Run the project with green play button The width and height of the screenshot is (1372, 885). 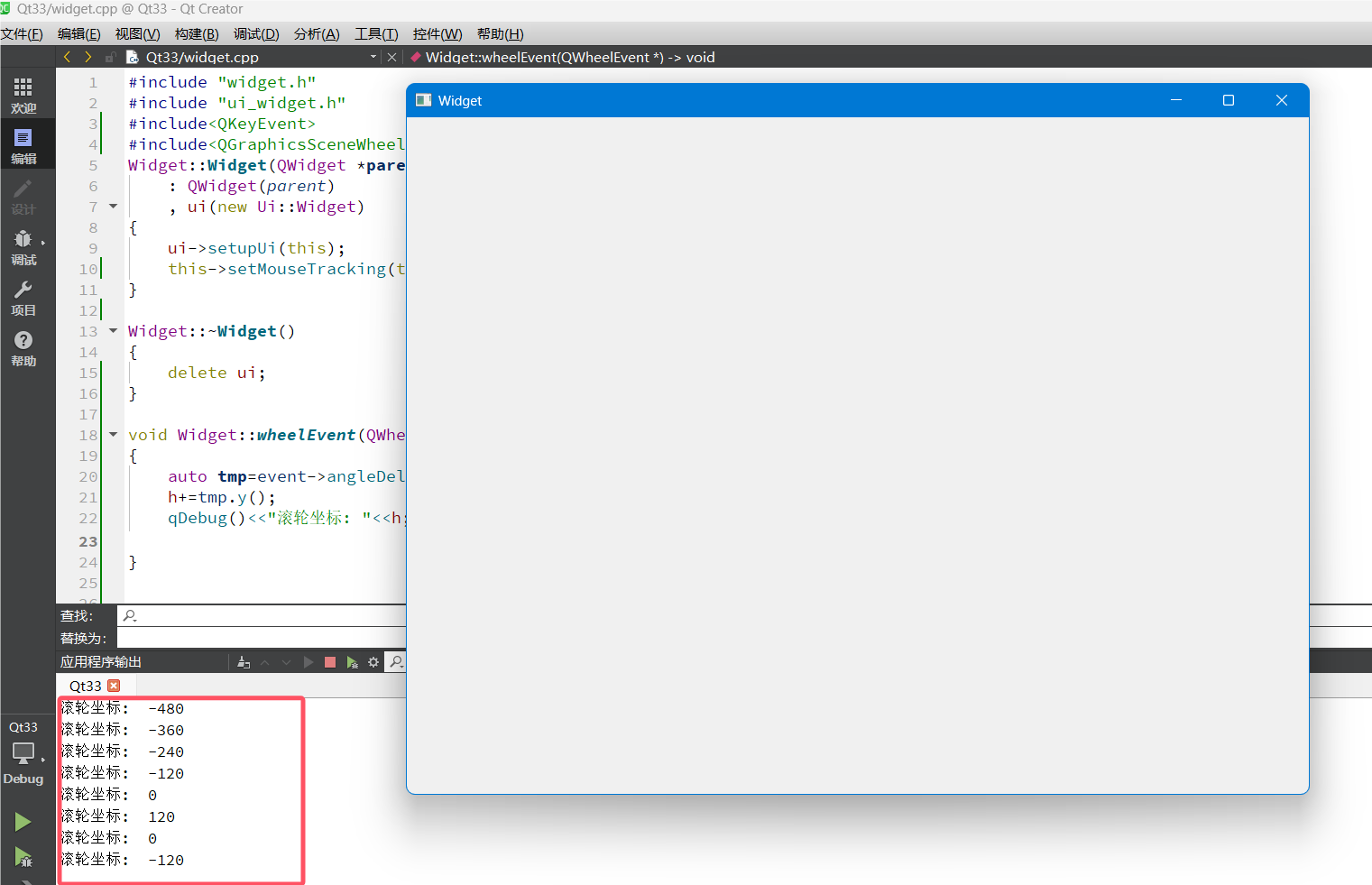pos(23,821)
